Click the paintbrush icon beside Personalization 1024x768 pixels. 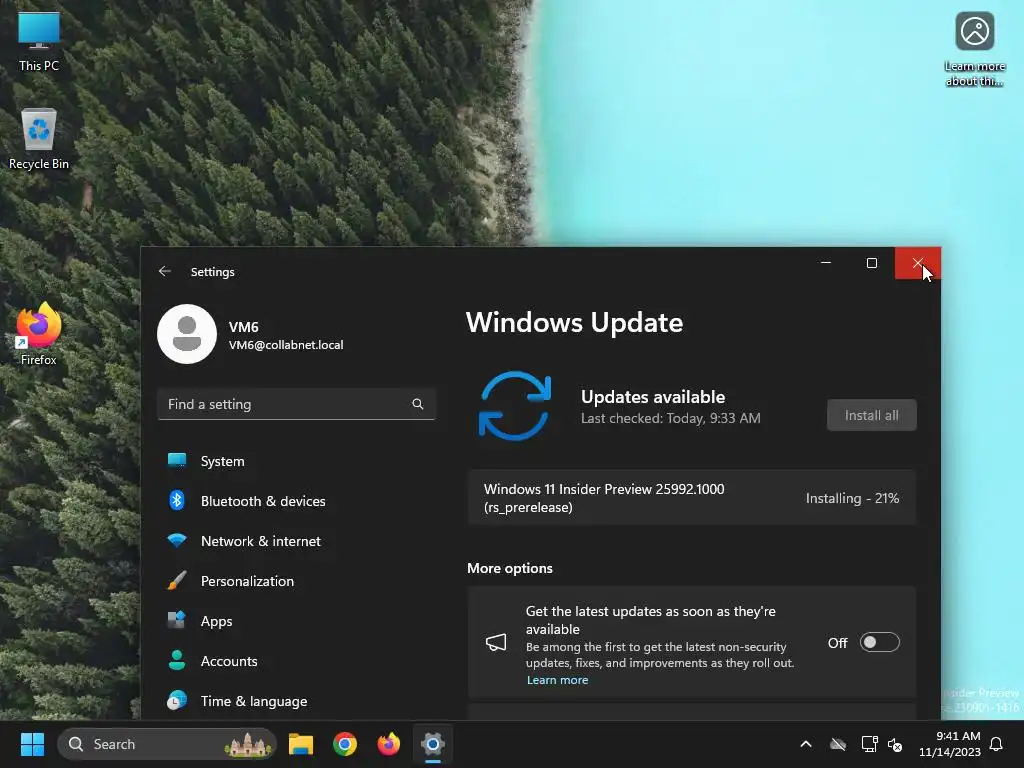177,581
